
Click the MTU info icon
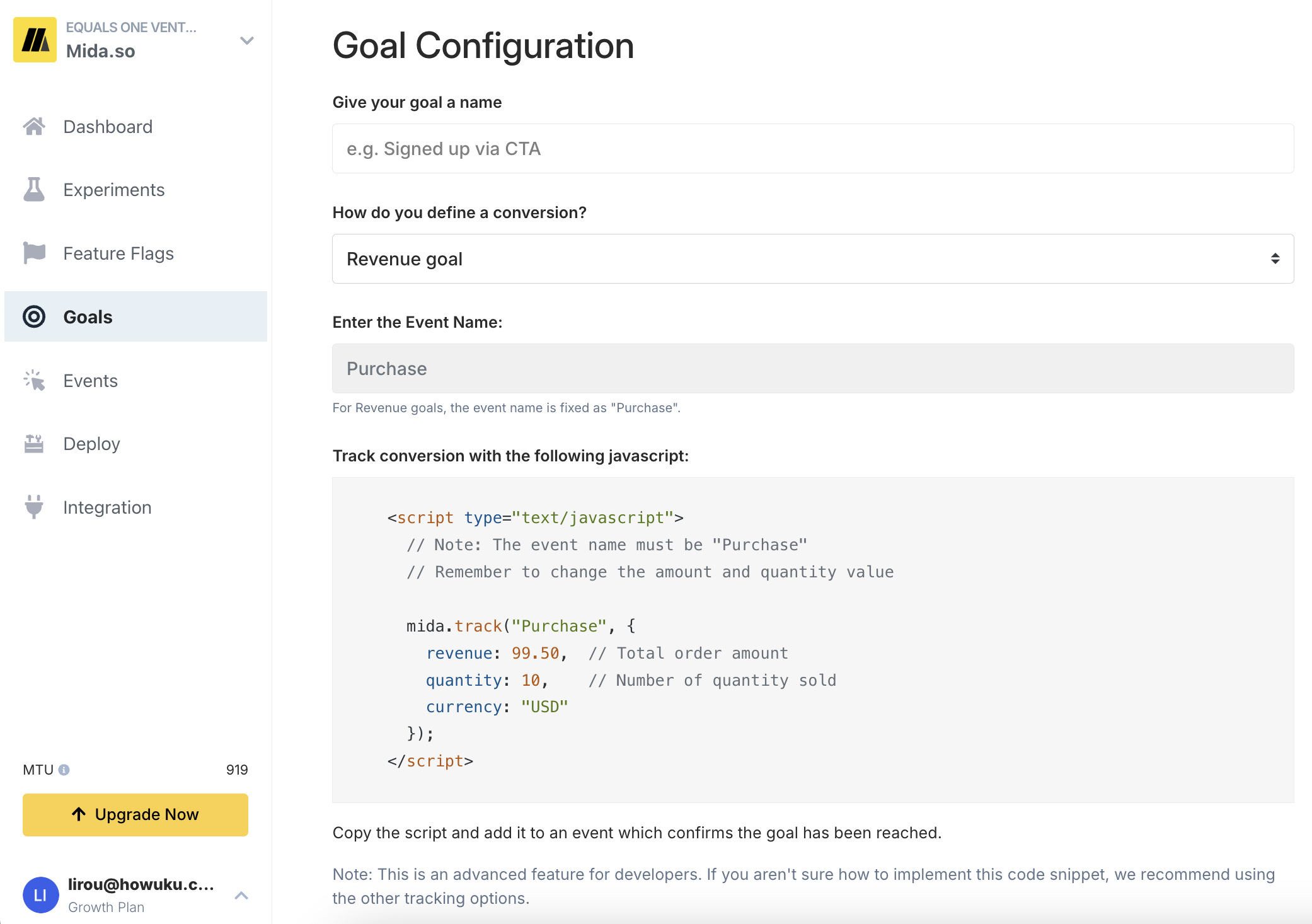[x=64, y=770]
